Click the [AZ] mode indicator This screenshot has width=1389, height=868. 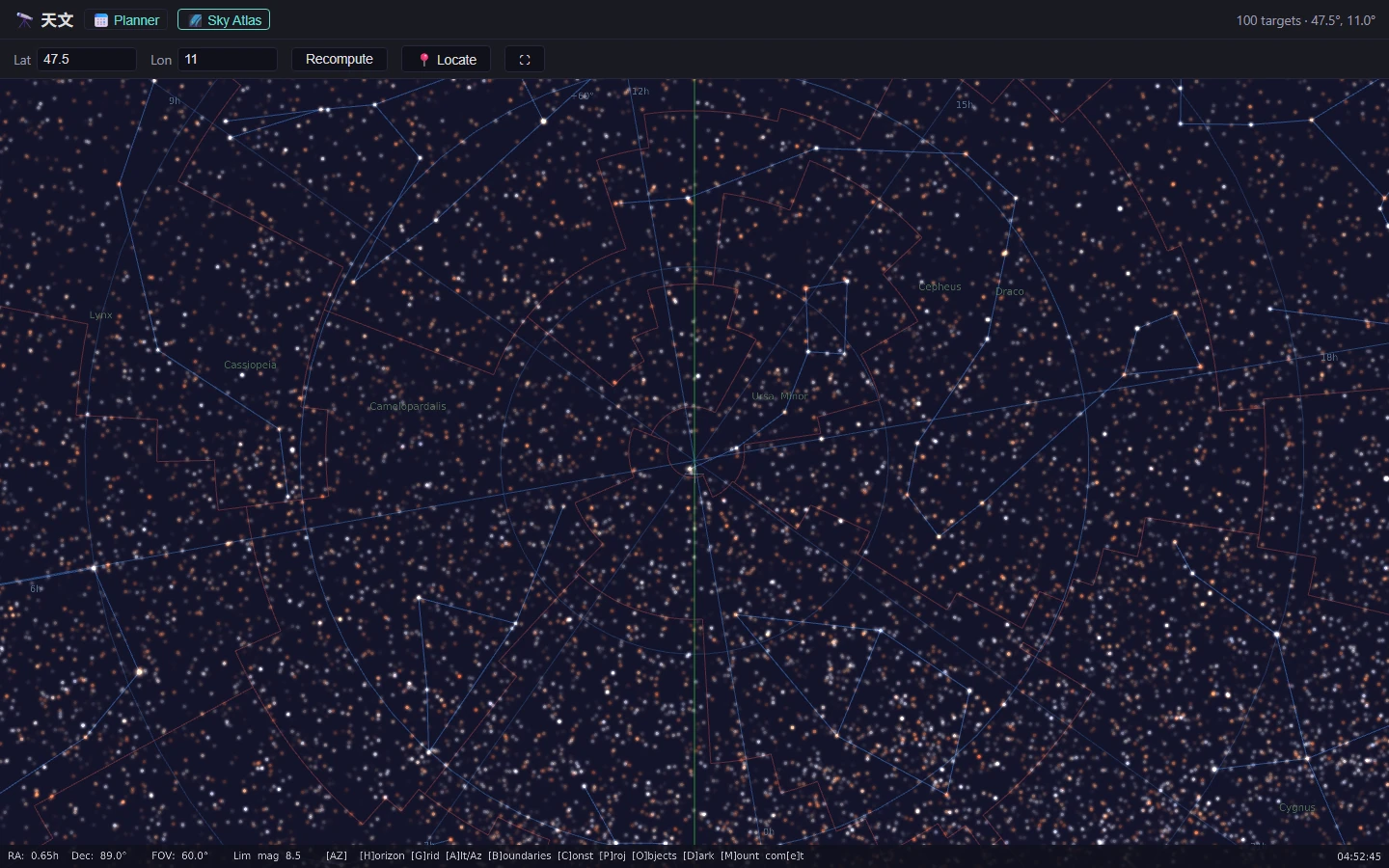coord(337,855)
